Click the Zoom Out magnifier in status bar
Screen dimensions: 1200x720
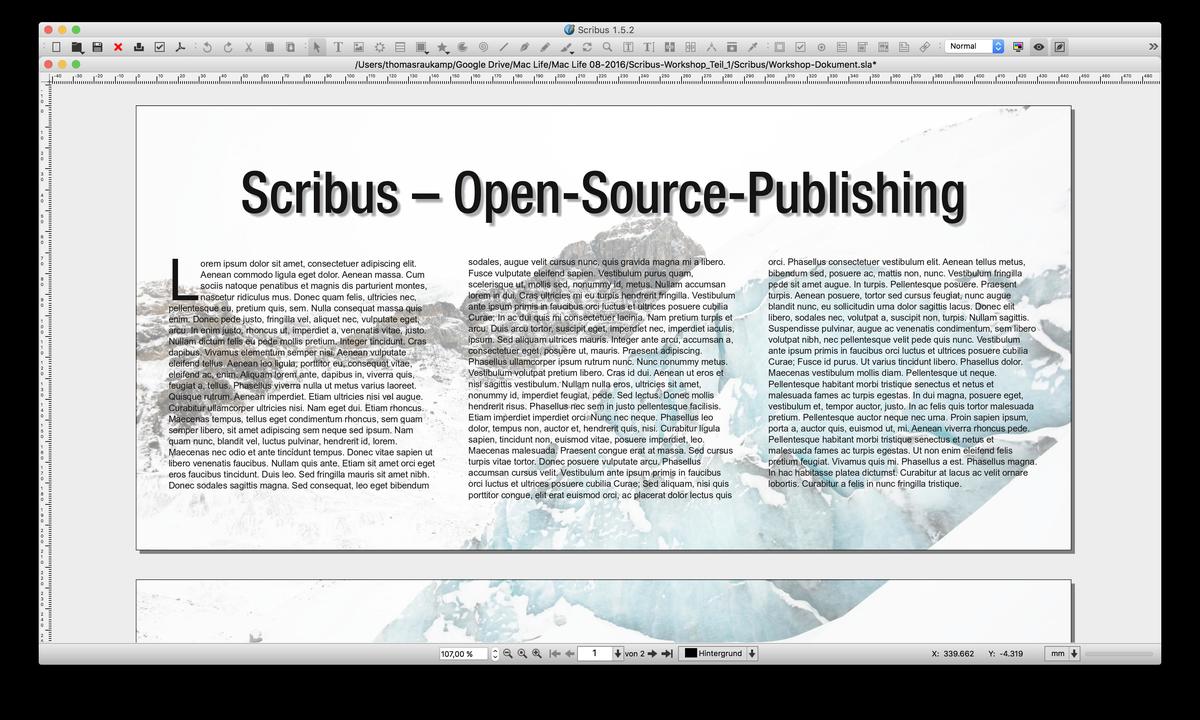coord(507,653)
